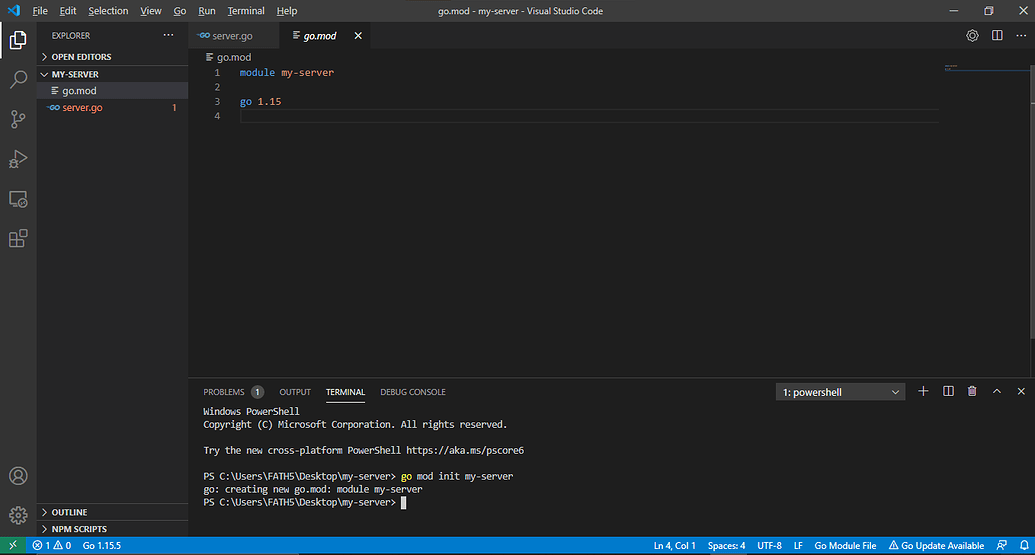Click the Explorer views and more actions ellipsis
The width and height of the screenshot is (1035, 555).
[168, 35]
